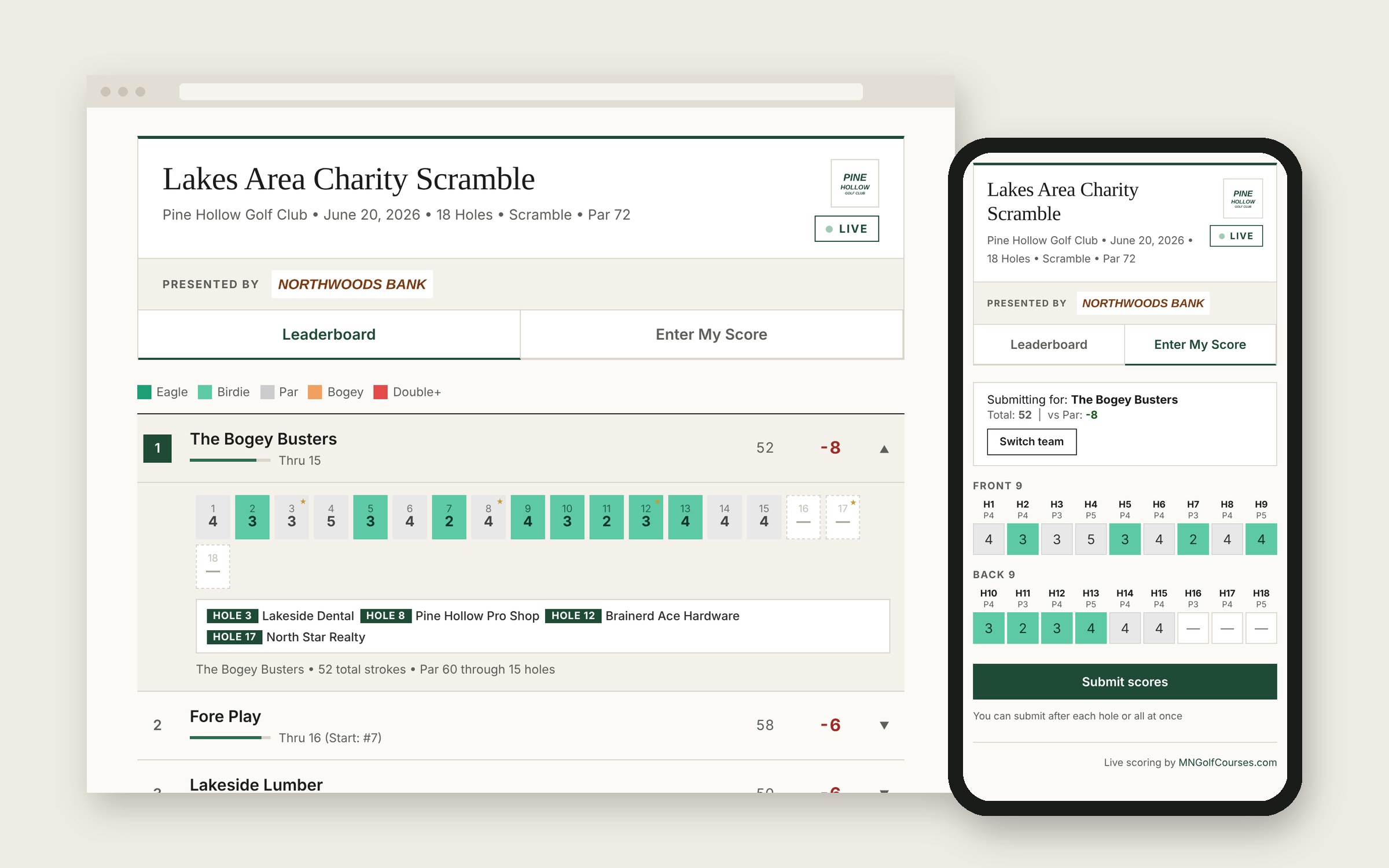Click Fore Play progress bar

[x=230, y=737]
